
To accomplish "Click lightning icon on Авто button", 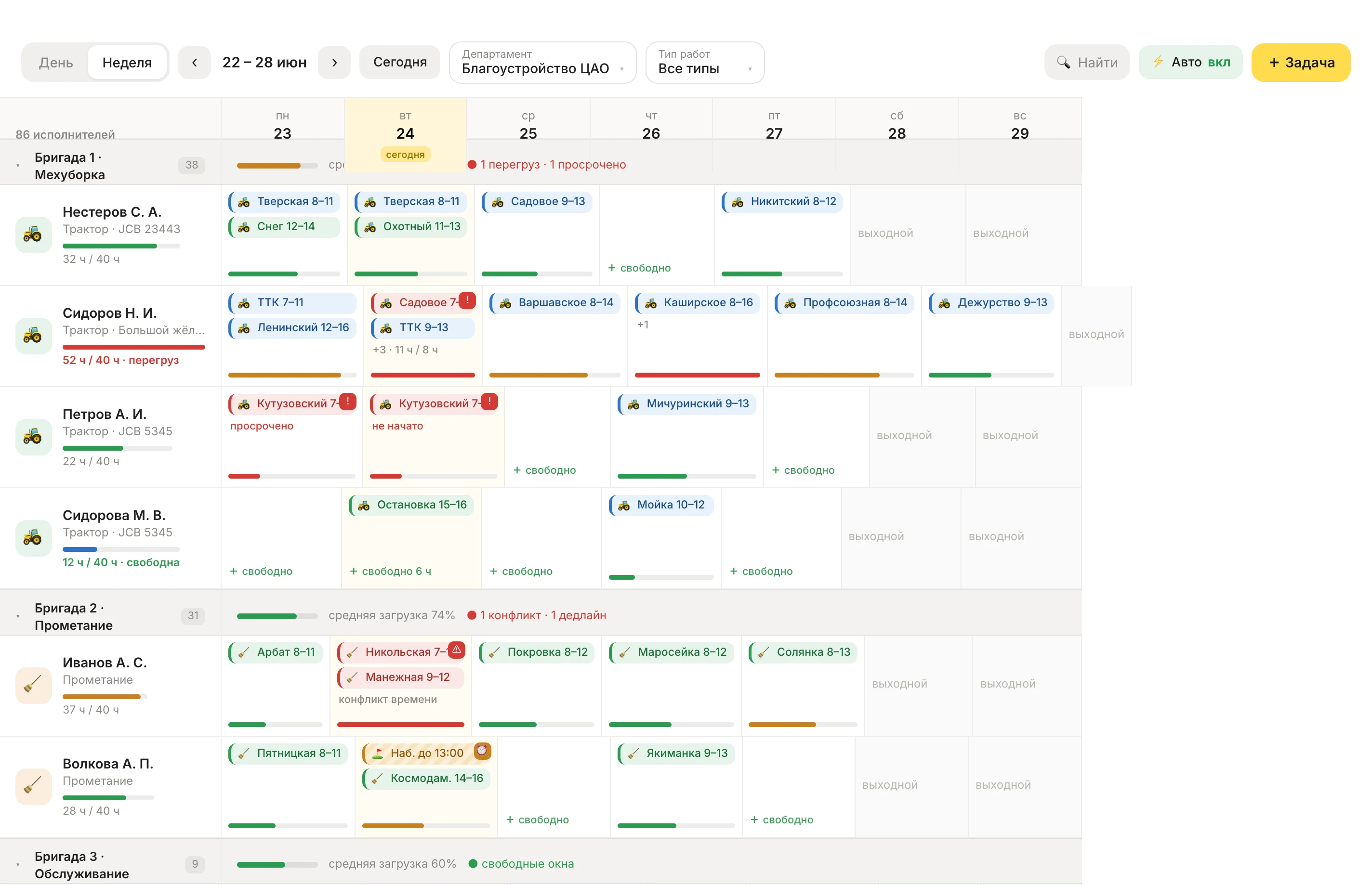I will pos(1158,62).
